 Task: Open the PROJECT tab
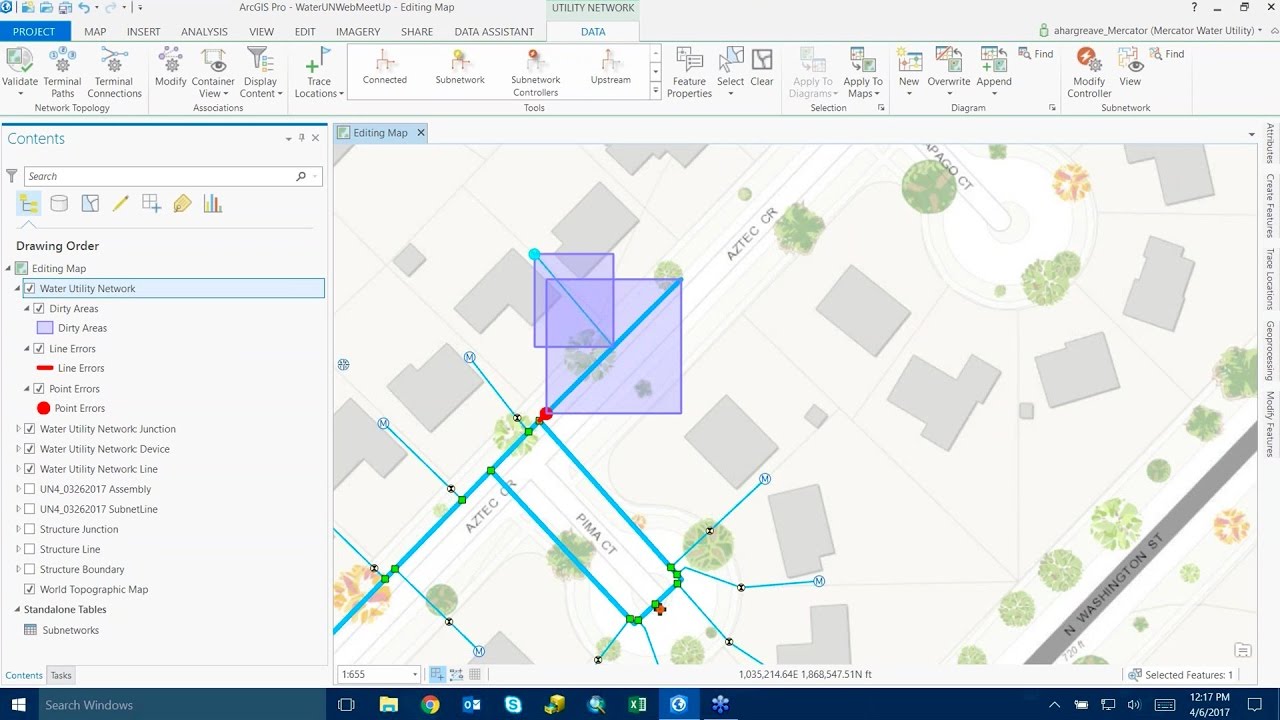(34, 31)
